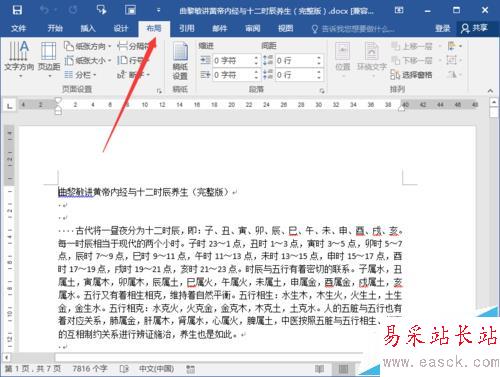This screenshot has height=377, width=500.
Task: Switch to the 开始 (Home) tab
Action: pos(55,28)
